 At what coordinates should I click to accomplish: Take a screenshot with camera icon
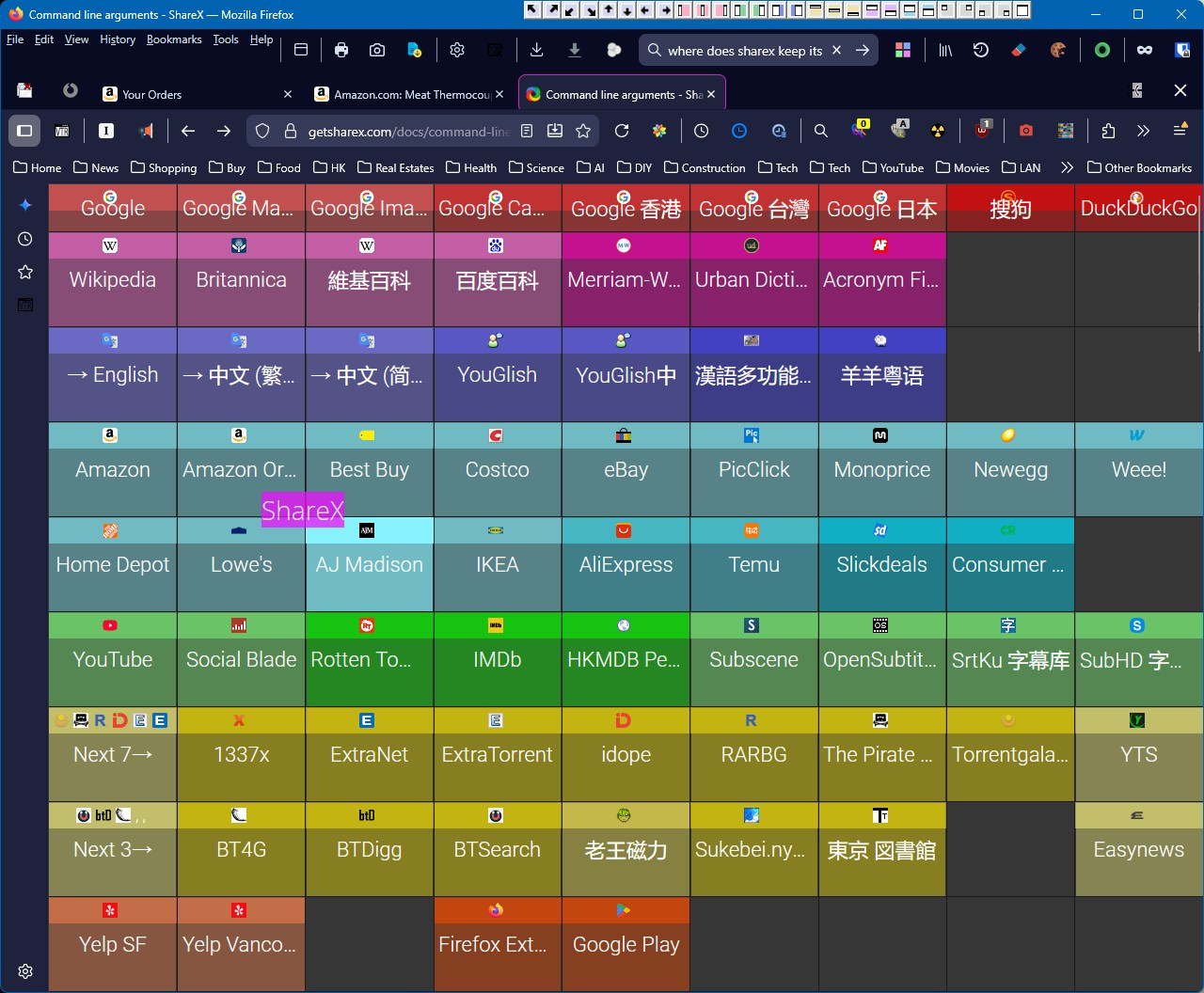click(x=377, y=51)
